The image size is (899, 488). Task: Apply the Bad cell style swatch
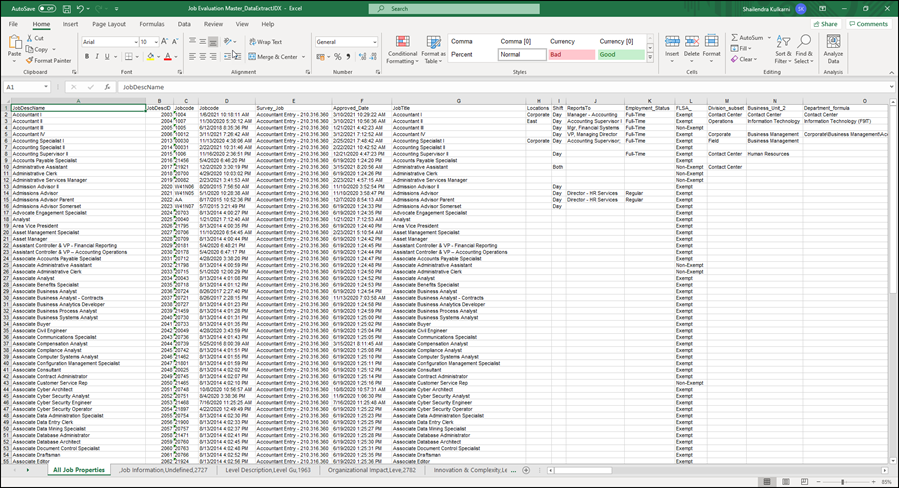[570, 54]
